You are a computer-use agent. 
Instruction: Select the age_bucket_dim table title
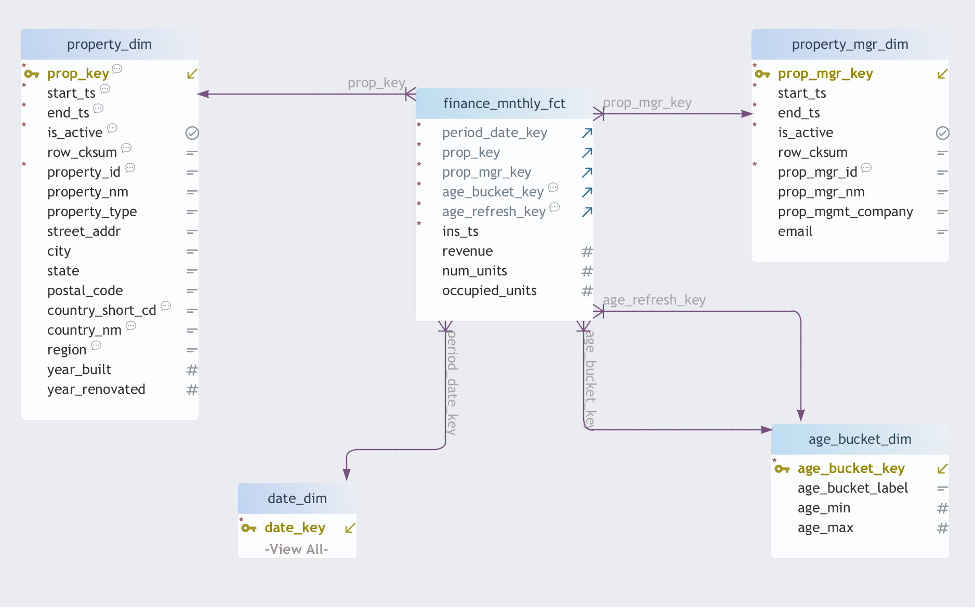point(860,439)
